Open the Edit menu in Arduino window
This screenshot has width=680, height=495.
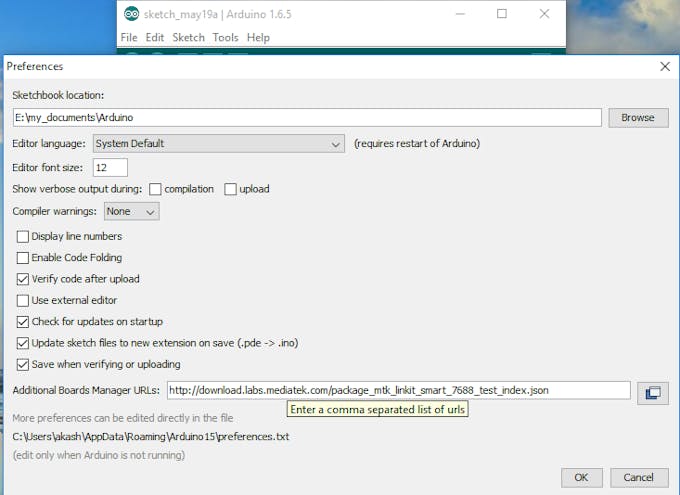click(155, 38)
